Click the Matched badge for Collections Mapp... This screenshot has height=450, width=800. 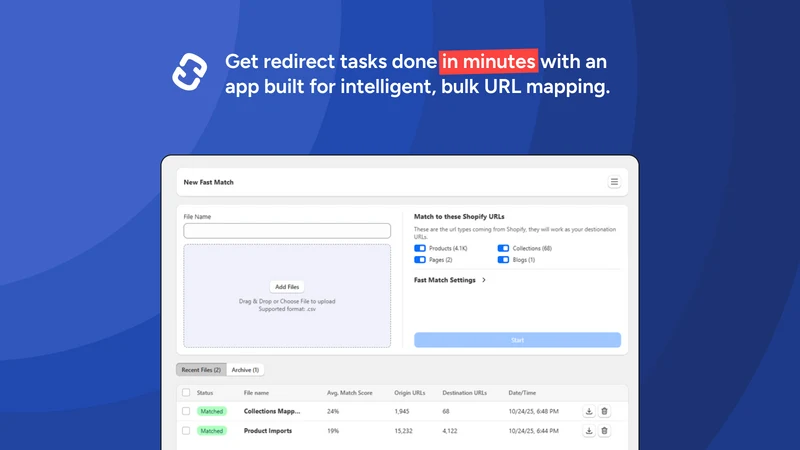[x=211, y=411]
